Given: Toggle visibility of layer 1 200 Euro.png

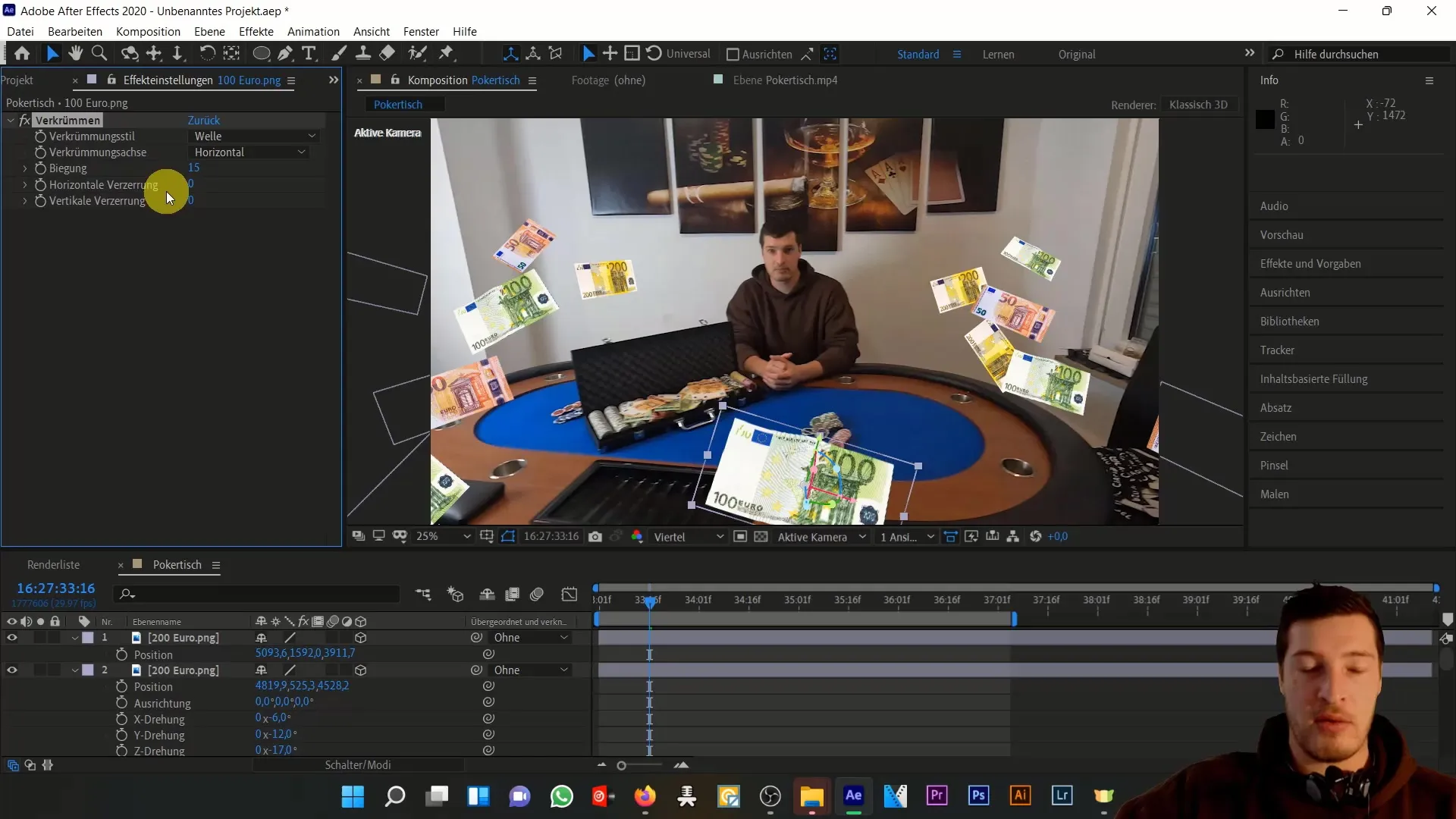Looking at the screenshot, I should tap(11, 637).
